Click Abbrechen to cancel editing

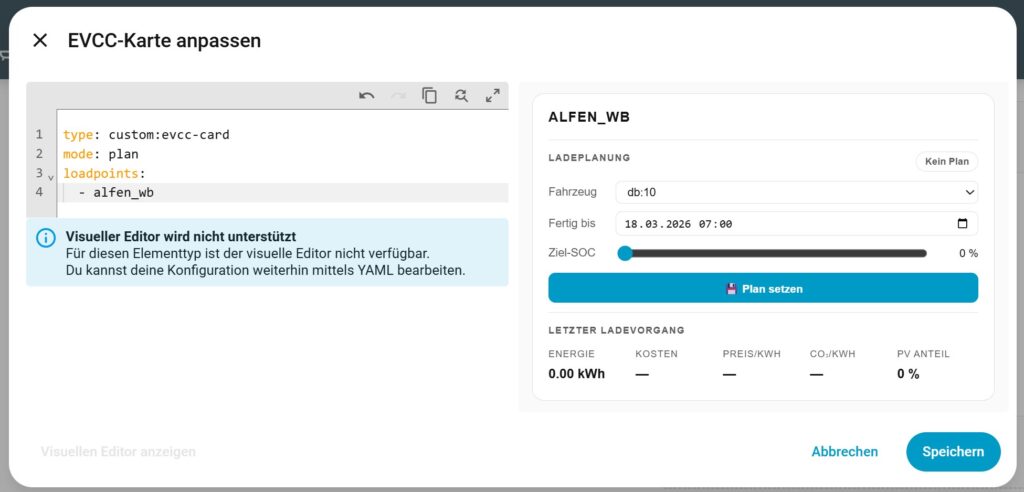click(844, 452)
